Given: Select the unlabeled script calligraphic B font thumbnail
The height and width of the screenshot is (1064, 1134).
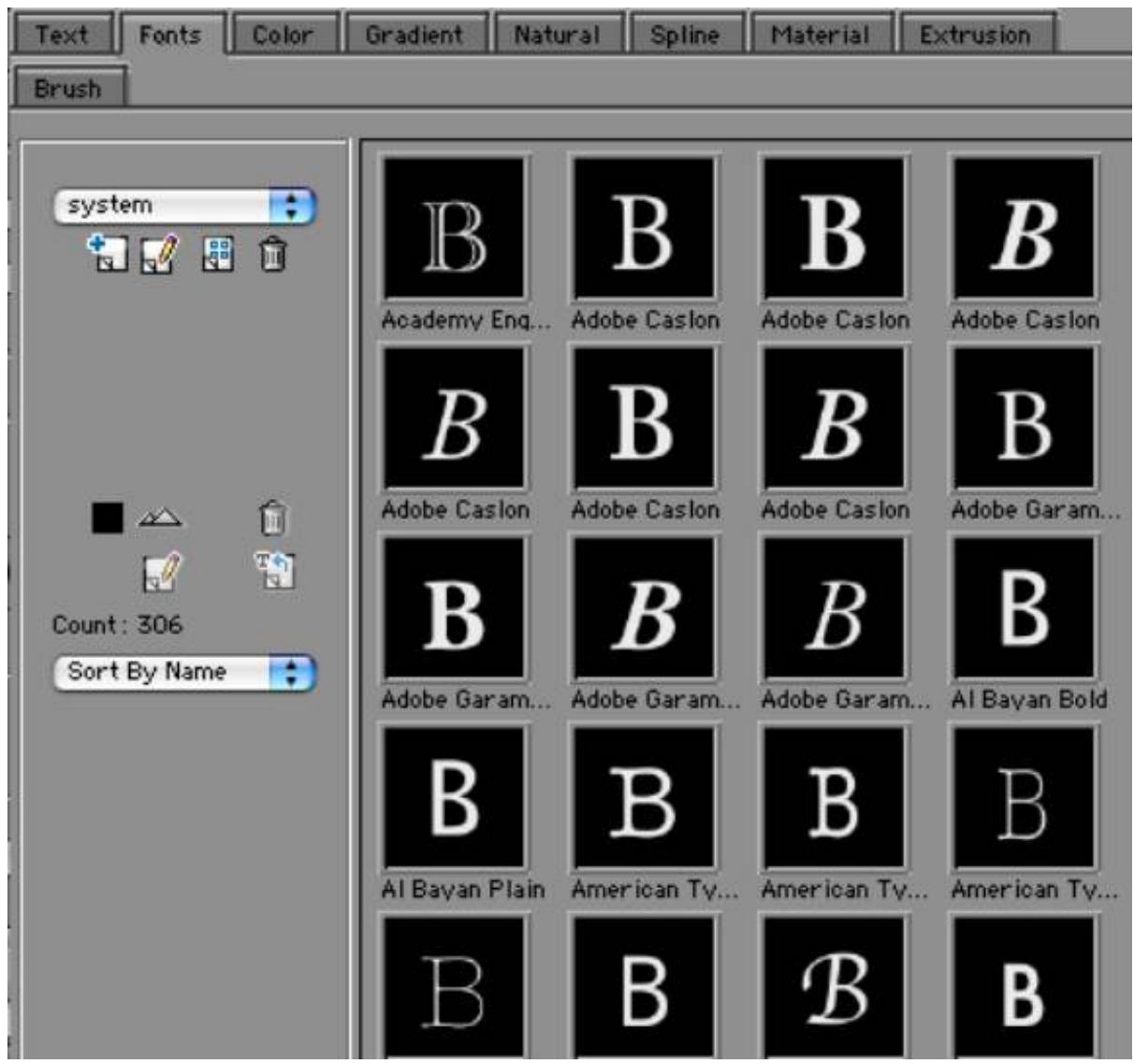Looking at the screenshot, I should (835, 988).
